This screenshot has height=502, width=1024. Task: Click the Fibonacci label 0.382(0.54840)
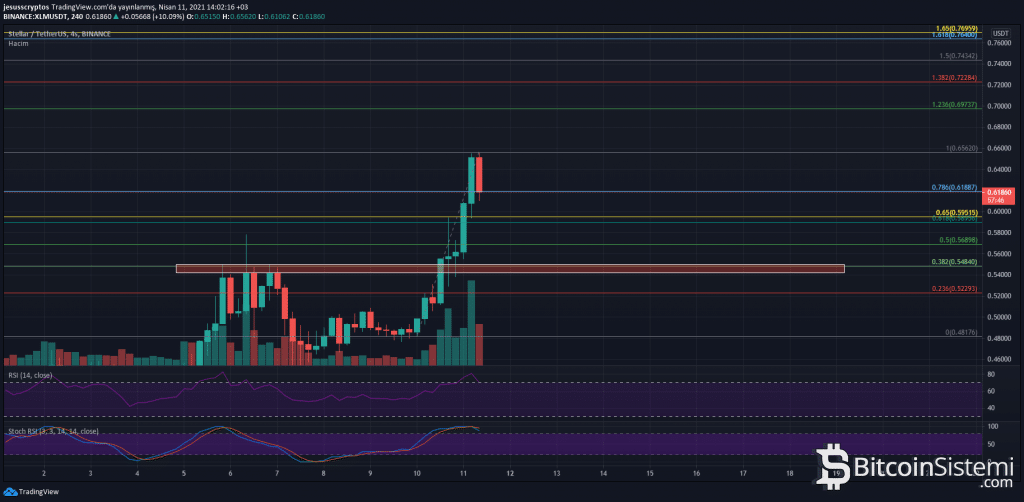[x=954, y=261]
